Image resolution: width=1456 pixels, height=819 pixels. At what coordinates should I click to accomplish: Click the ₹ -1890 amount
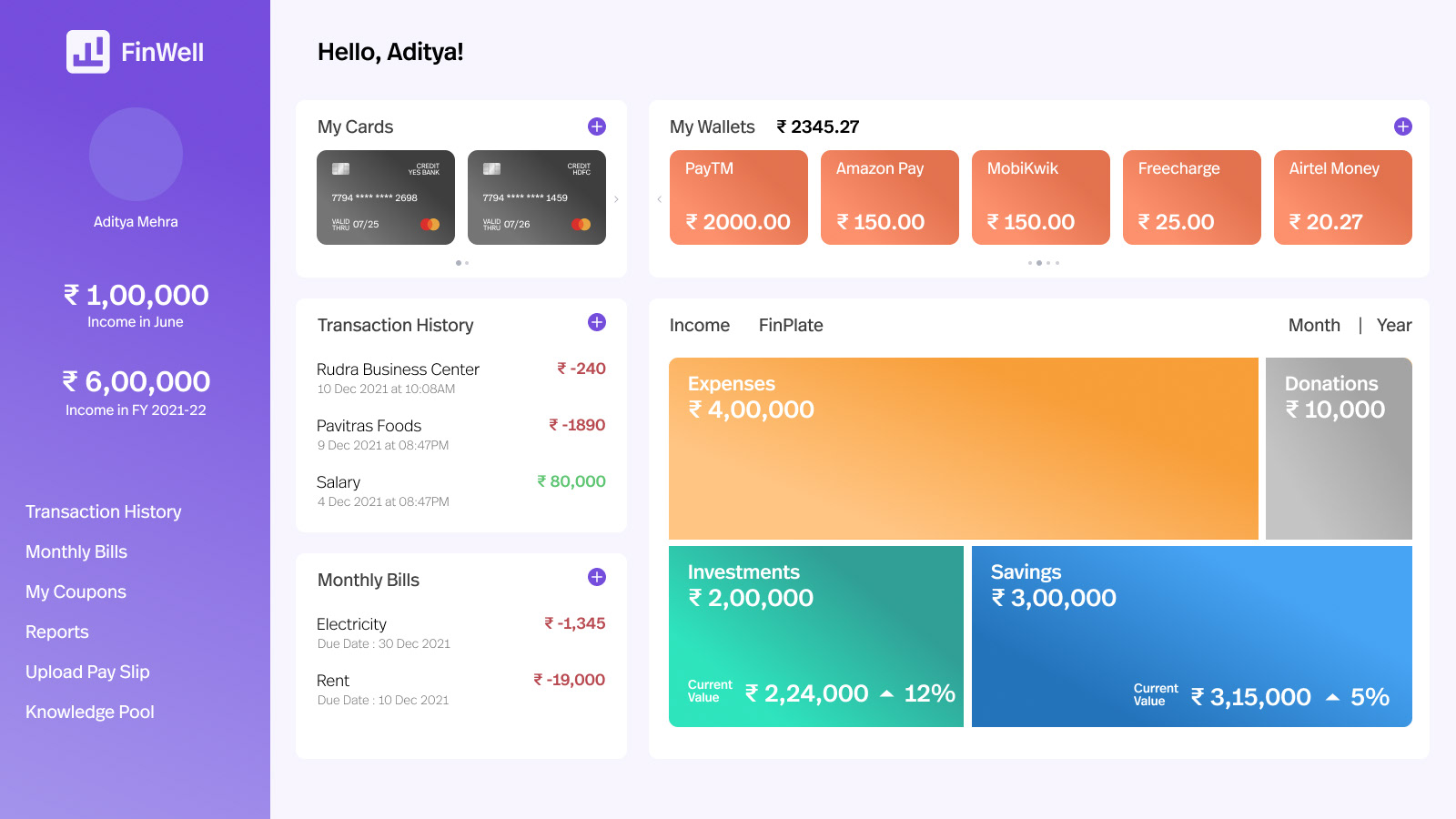[577, 425]
